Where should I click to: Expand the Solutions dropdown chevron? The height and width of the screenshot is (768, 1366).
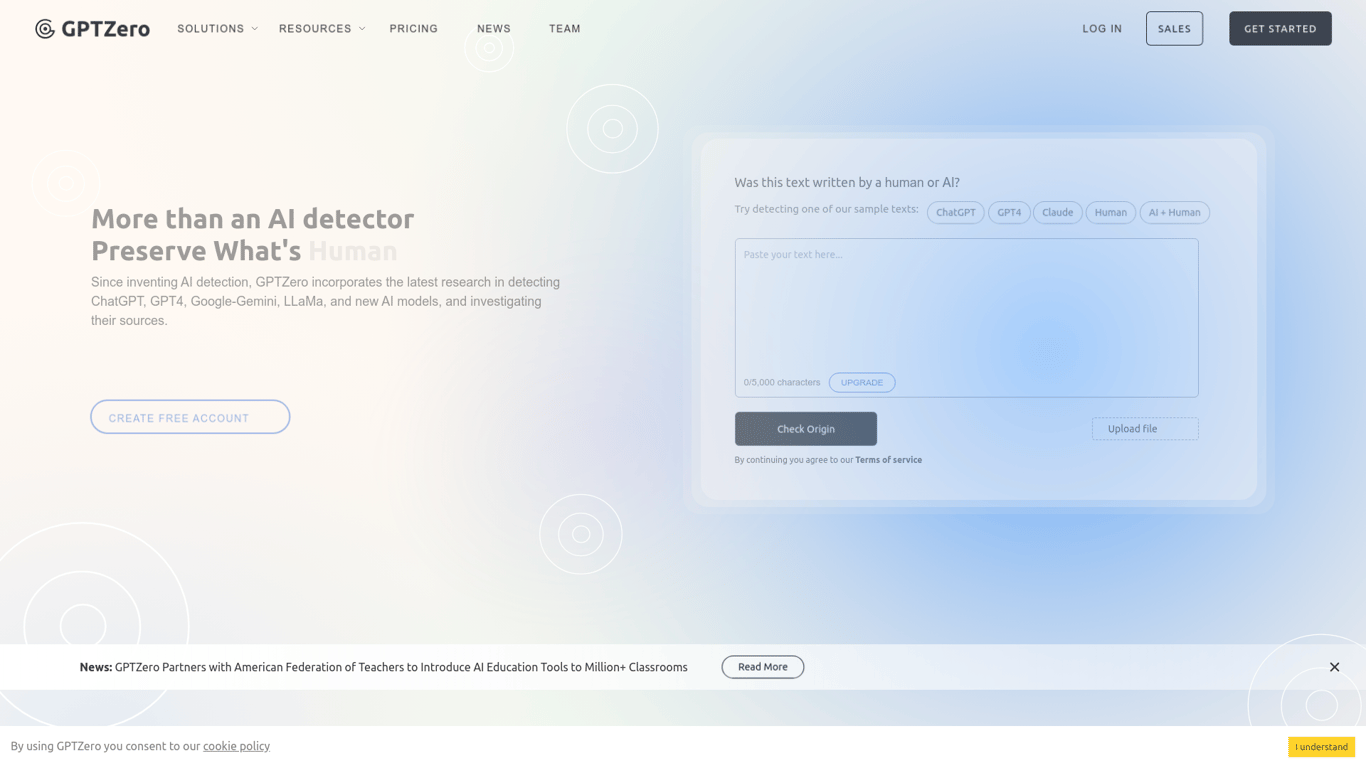click(x=255, y=29)
